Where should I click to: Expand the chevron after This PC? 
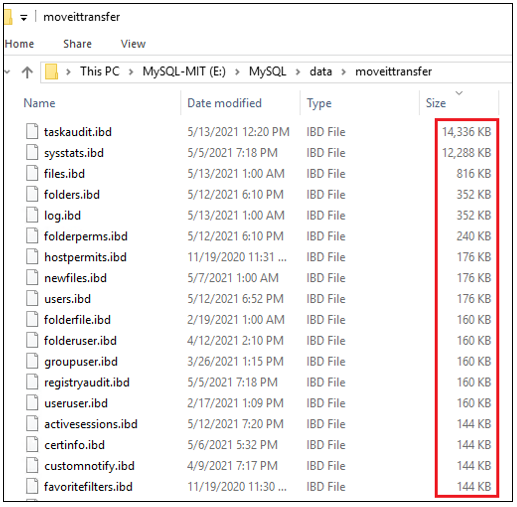[131, 72]
